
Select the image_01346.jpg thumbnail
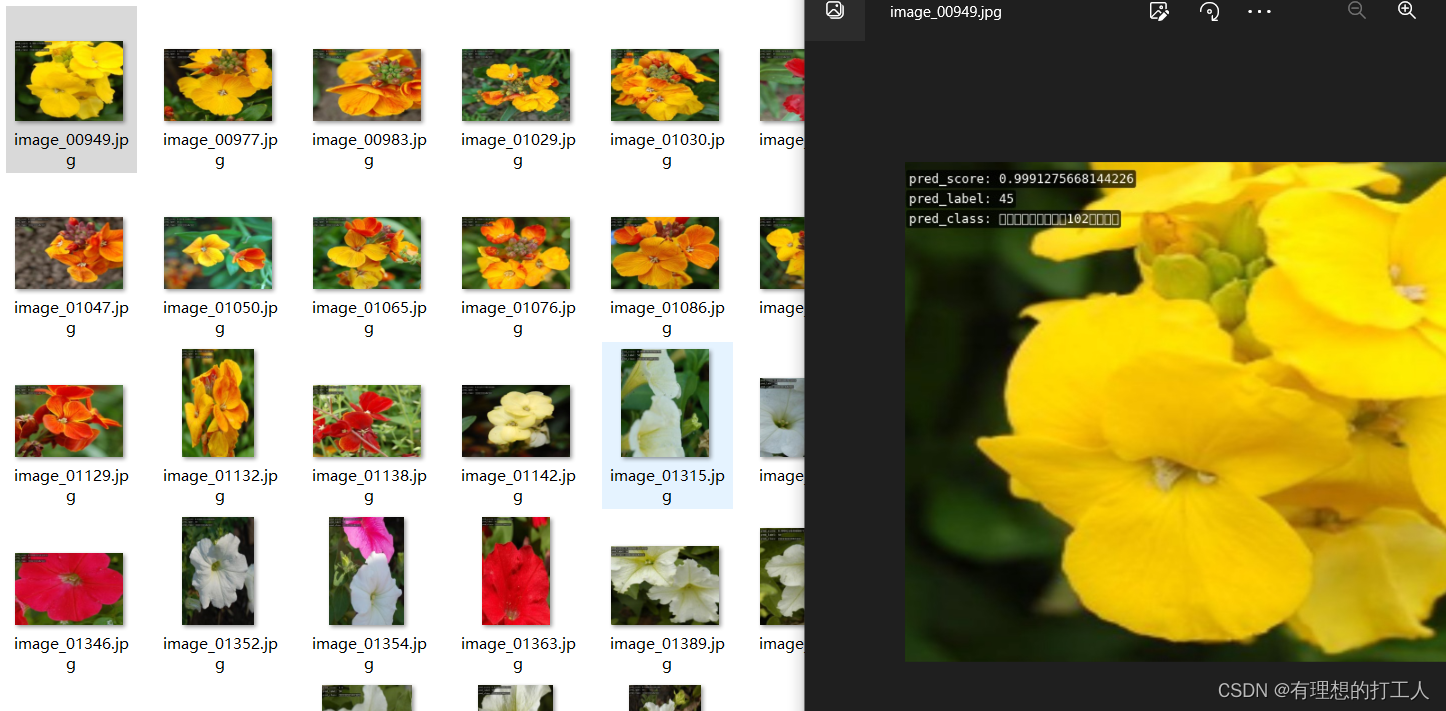69,589
